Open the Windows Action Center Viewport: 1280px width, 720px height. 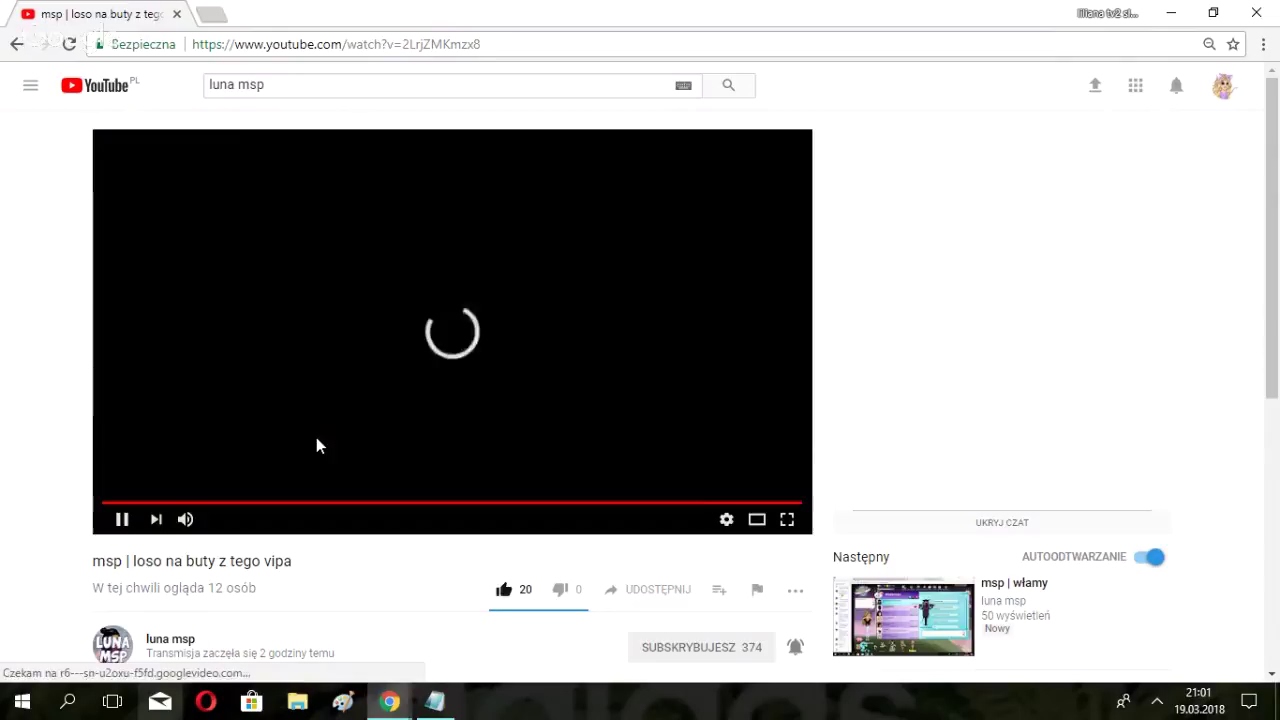(x=1249, y=701)
